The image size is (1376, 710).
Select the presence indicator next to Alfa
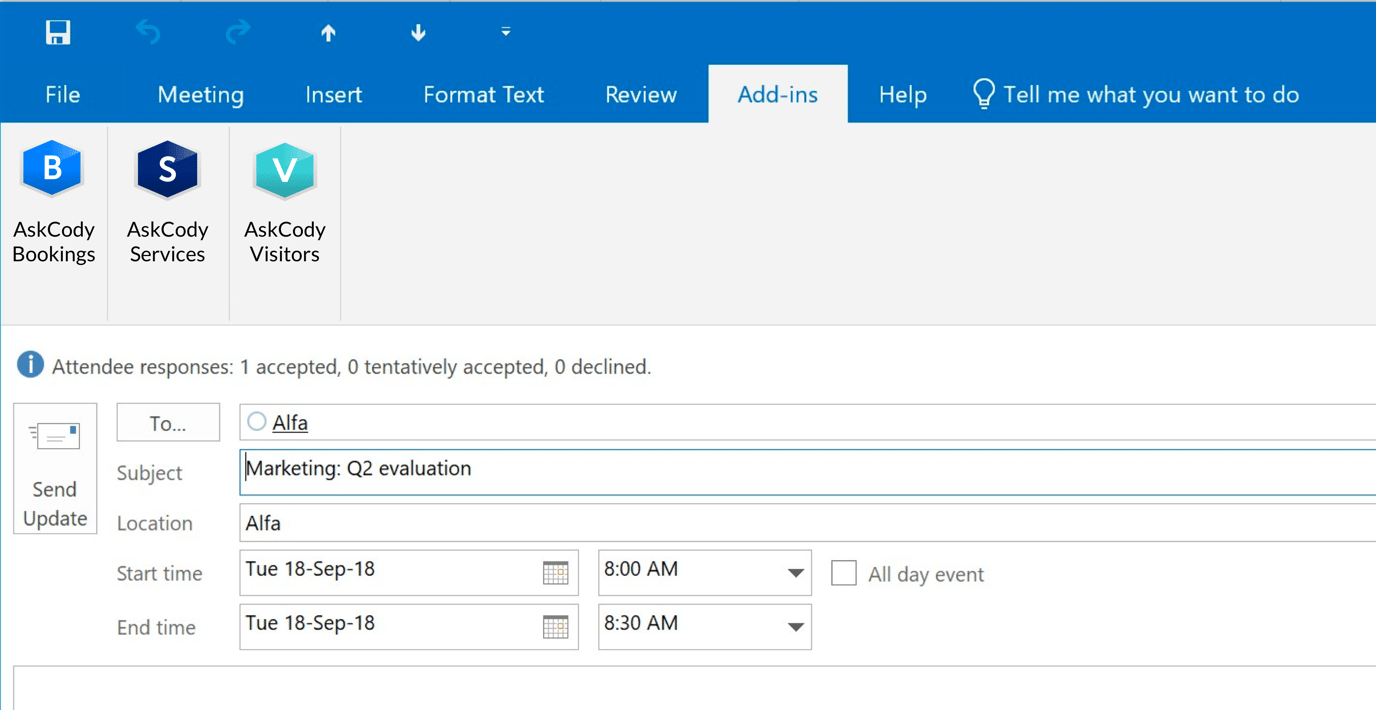coord(256,422)
